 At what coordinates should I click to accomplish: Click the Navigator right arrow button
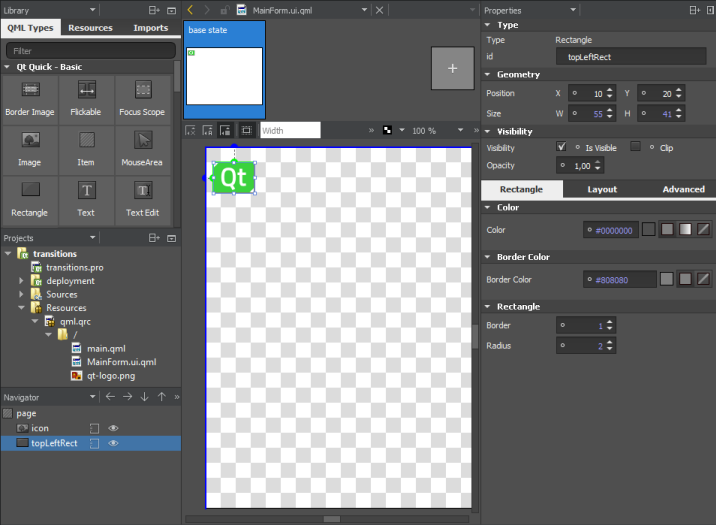point(127,397)
